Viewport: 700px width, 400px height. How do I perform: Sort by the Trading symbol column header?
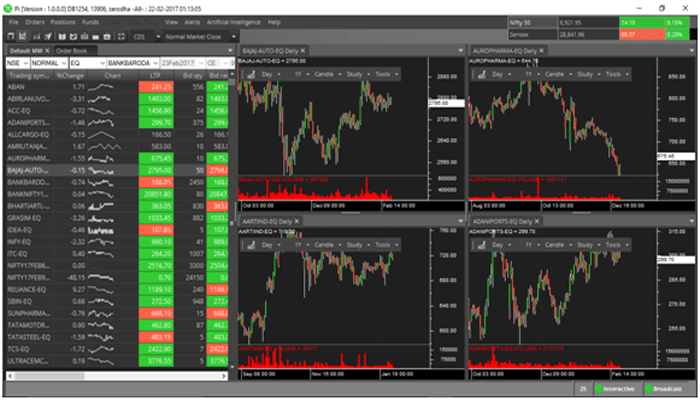pyautogui.click(x=29, y=76)
